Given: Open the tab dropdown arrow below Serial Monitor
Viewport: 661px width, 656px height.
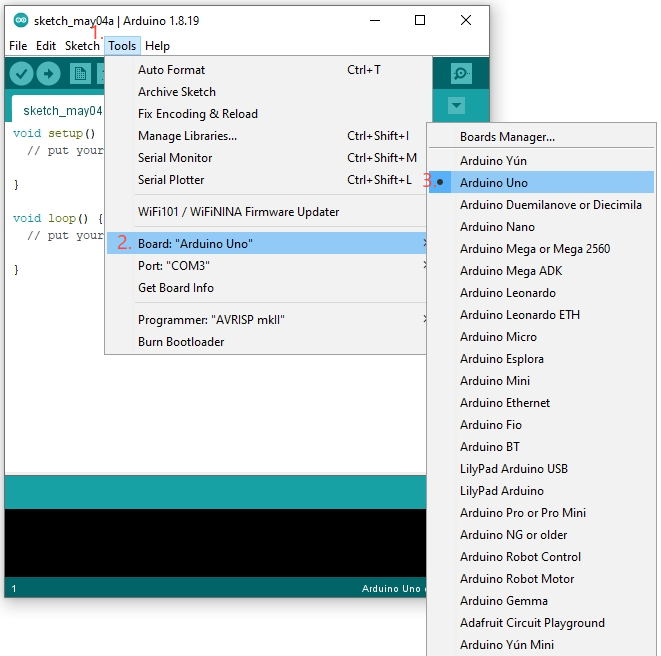Looking at the screenshot, I should pos(457,105).
